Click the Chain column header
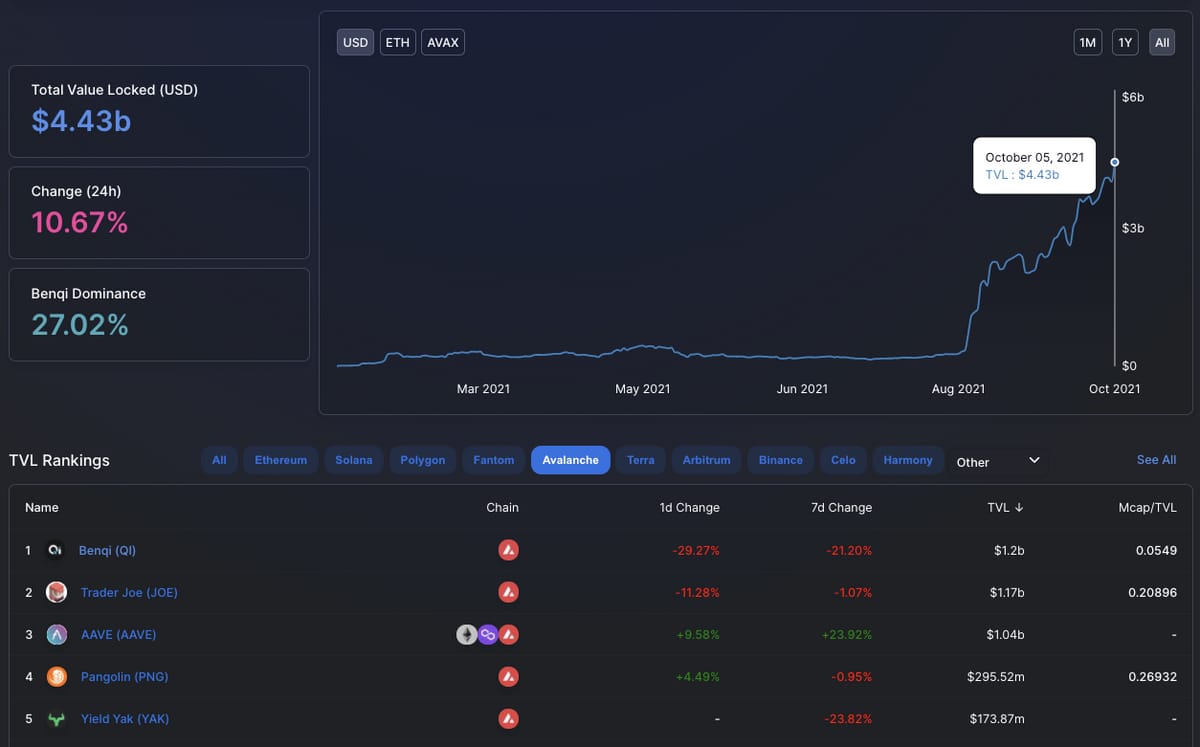The height and width of the screenshot is (747, 1200). pyautogui.click(x=502, y=508)
